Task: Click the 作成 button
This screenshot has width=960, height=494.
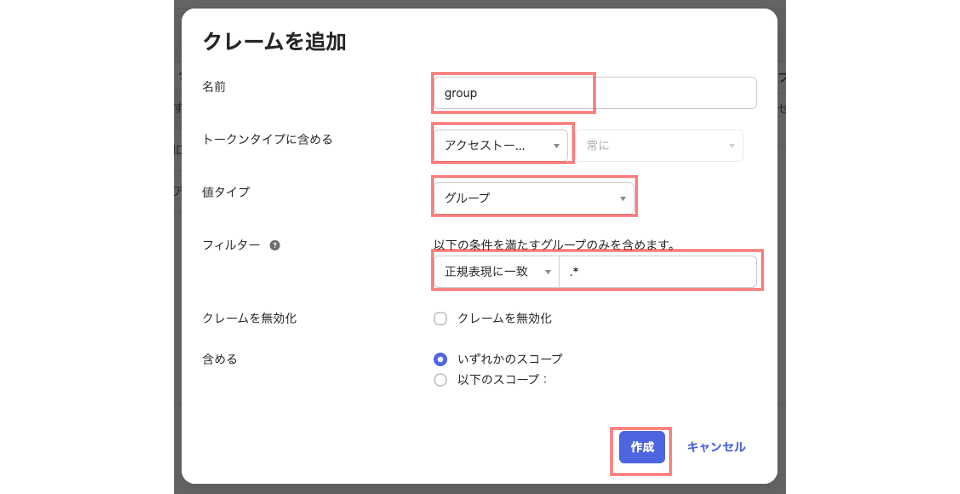Action: 642,447
